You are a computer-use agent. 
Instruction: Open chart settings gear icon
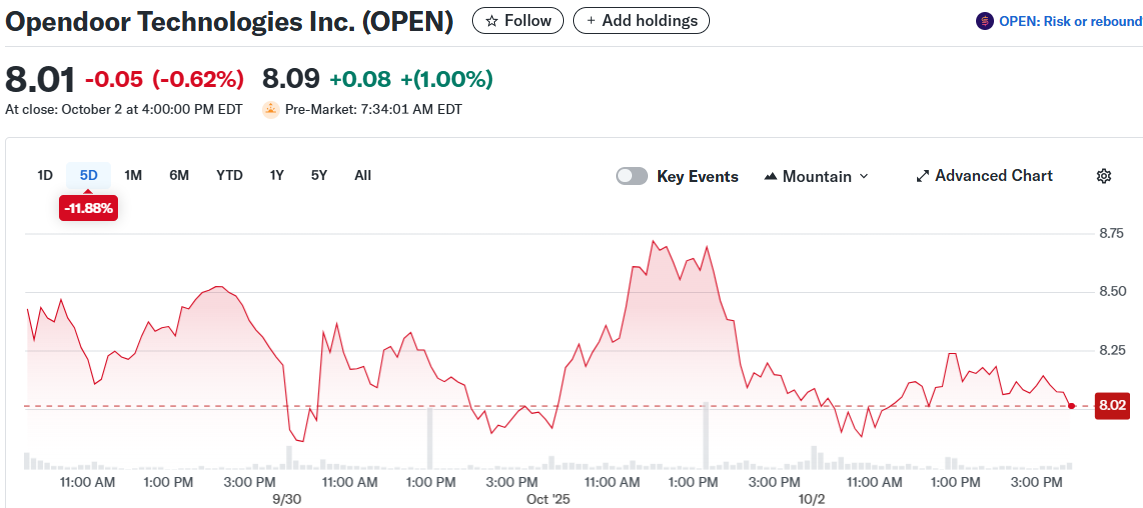pyautogui.click(x=1104, y=176)
